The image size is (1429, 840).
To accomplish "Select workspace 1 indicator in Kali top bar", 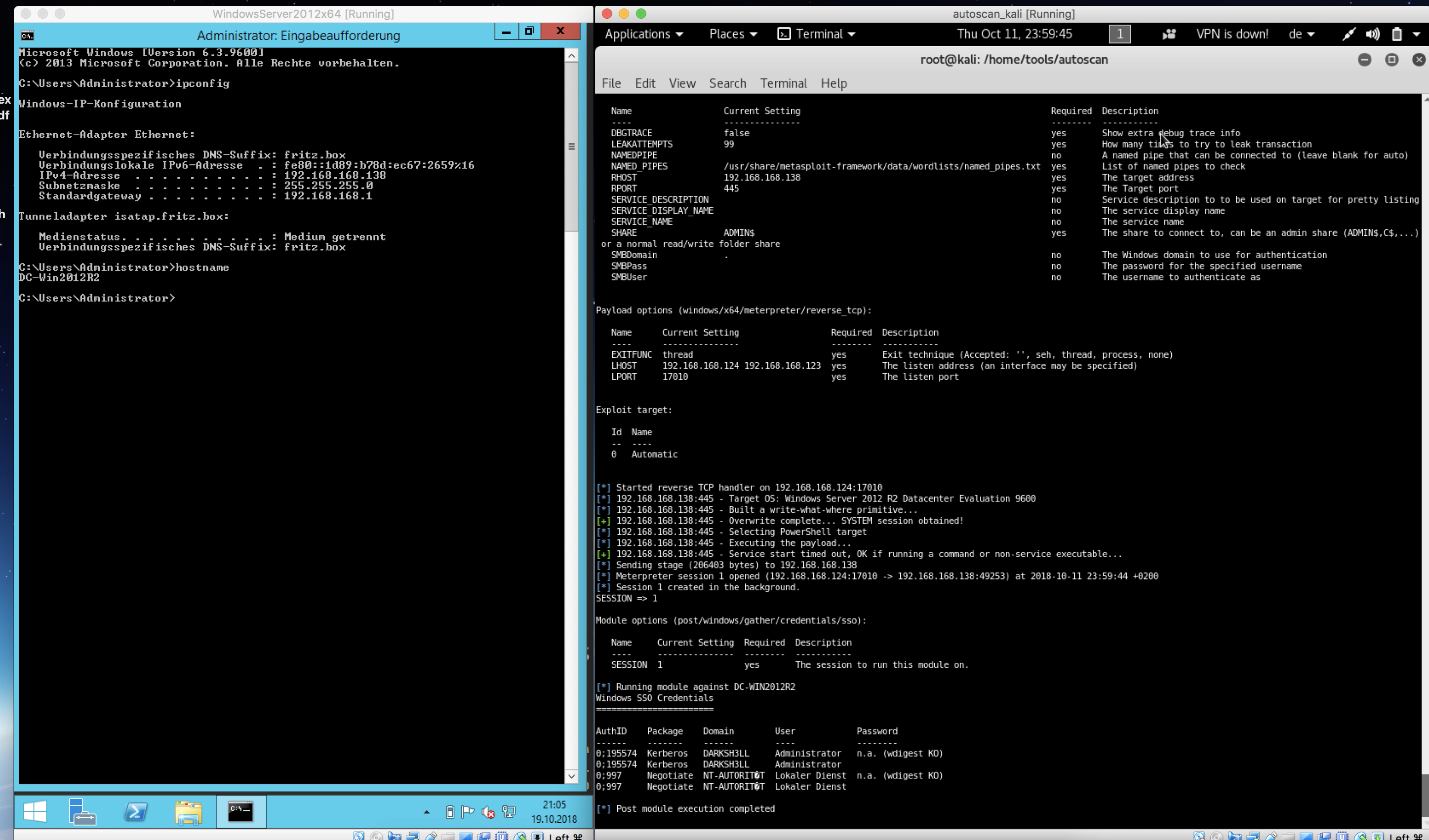I will point(1119,34).
